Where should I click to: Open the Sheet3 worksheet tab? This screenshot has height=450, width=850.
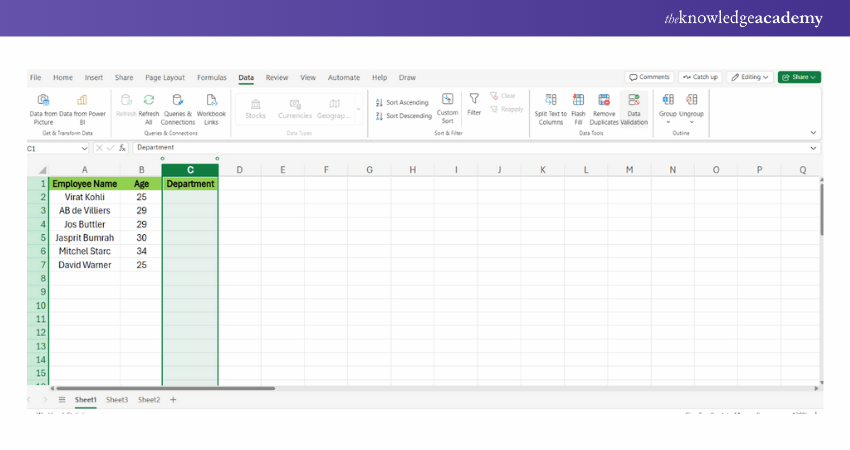pos(117,399)
